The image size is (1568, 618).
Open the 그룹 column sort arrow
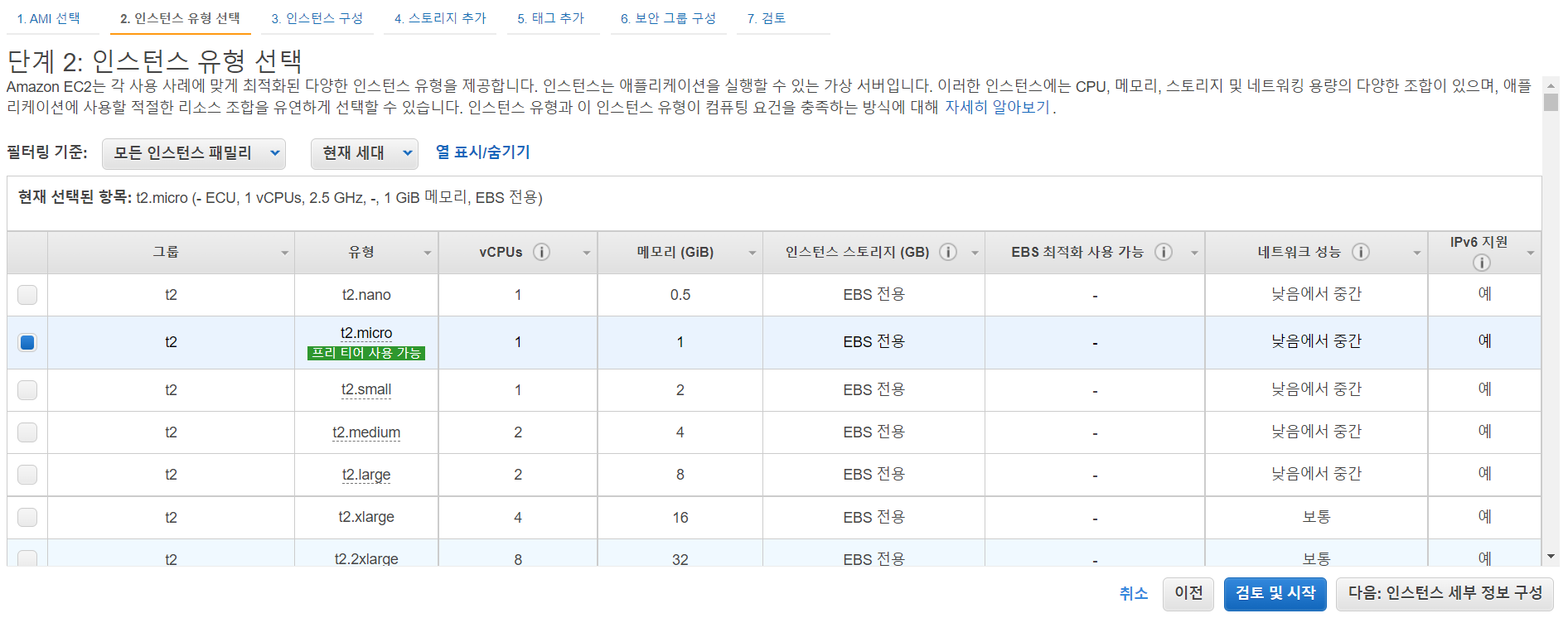284,253
